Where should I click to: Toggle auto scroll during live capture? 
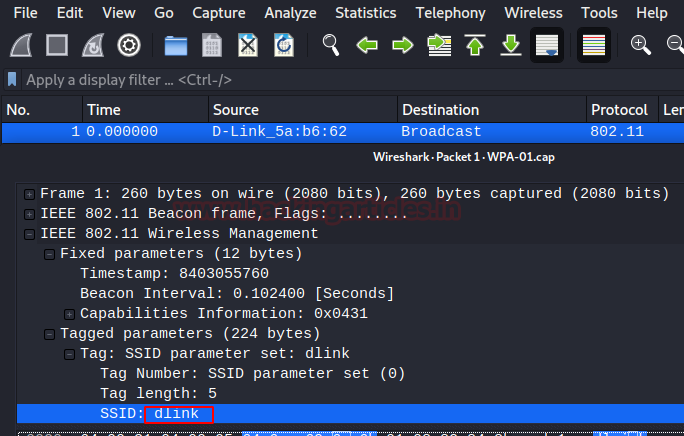click(547, 45)
